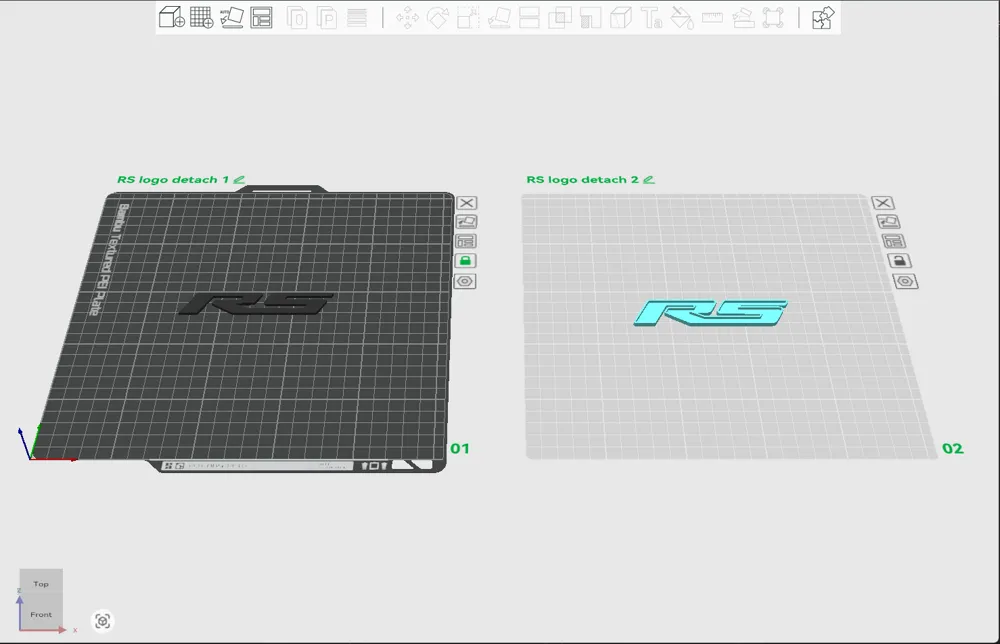
Task: Click the Arrange all objects icon
Action: (x=261, y=17)
